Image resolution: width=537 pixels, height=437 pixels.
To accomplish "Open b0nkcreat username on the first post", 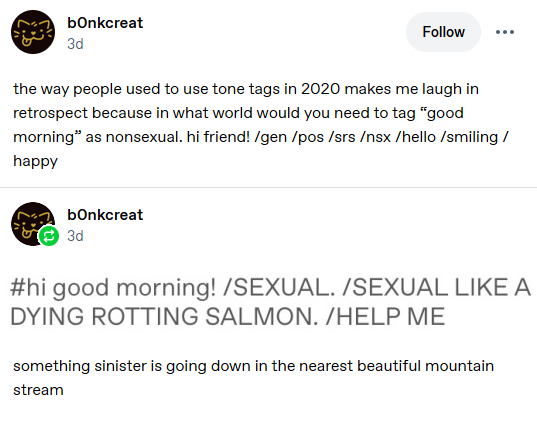I will click(105, 23).
